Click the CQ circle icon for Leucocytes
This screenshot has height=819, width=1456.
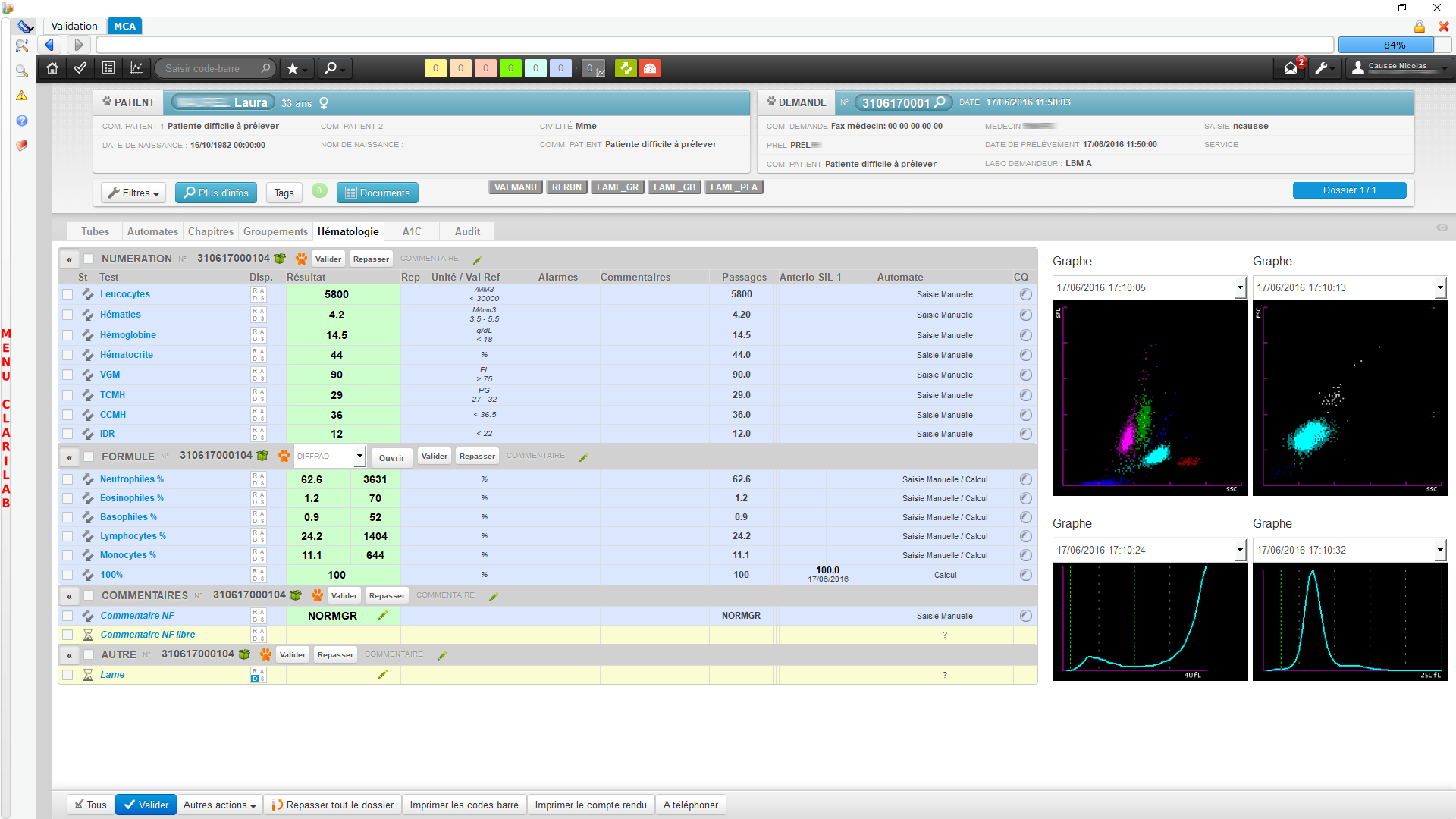tap(1025, 294)
